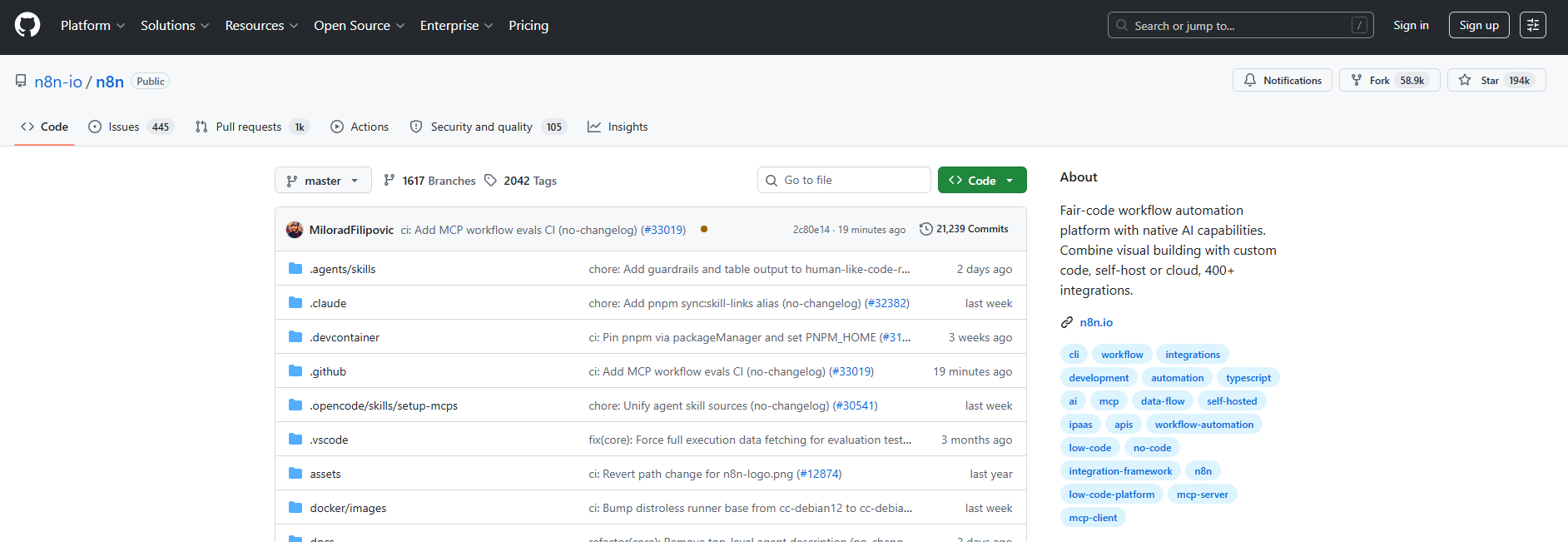
Task: Expand the Open Source menu
Action: pyautogui.click(x=360, y=25)
